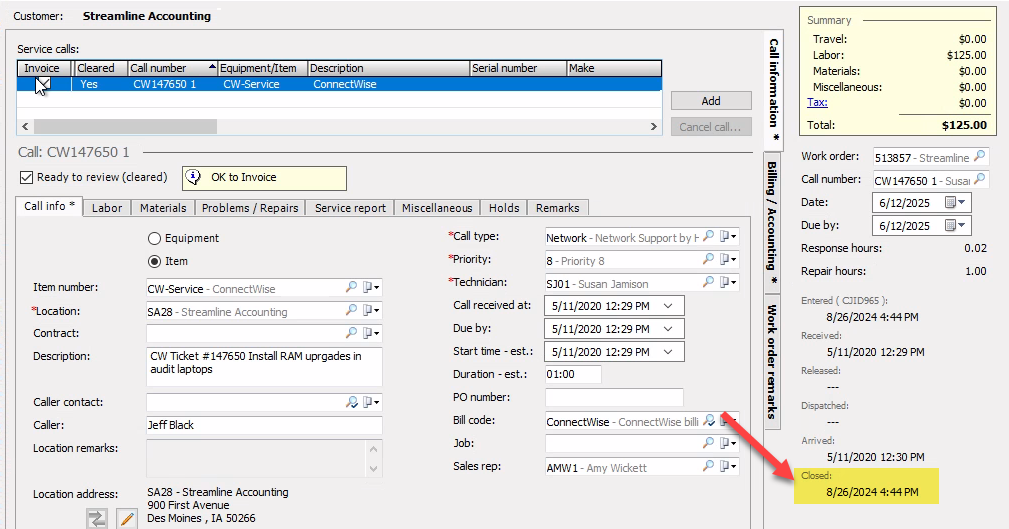This screenshot has width=1009, height=529.
Task: Open lookup magnifier for Work order field
Action: 979,156
